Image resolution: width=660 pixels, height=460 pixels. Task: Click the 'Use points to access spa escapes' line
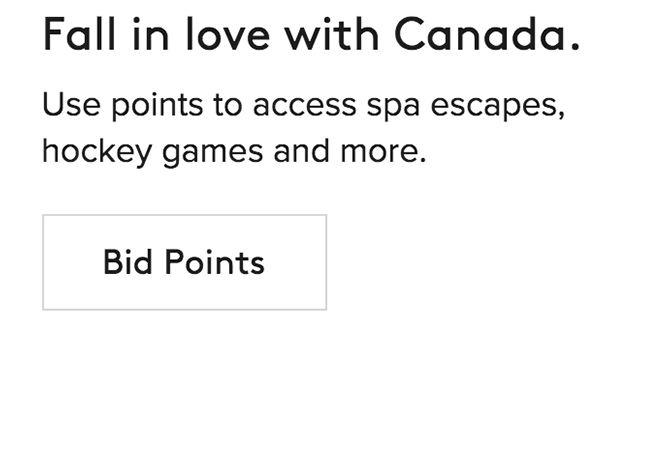pyautogui.click(x=303, y=105)
